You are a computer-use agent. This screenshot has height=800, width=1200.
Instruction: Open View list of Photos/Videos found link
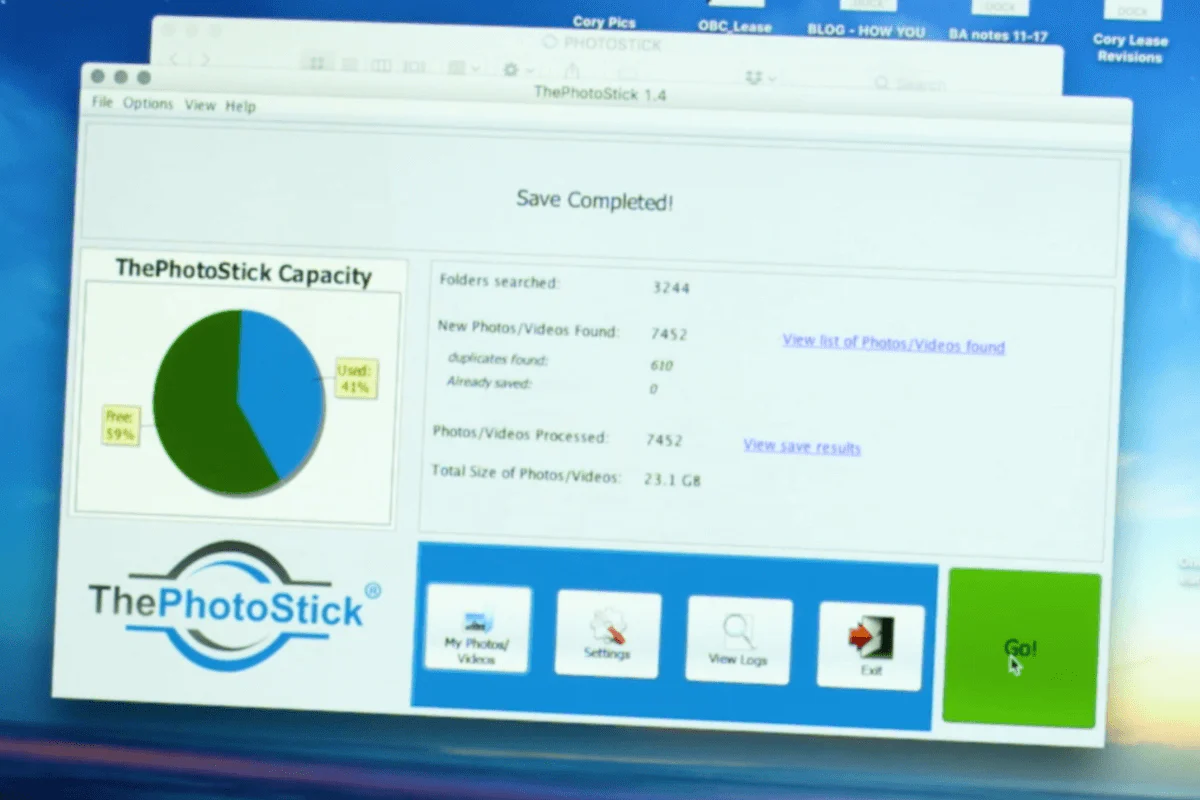pyautogui.click(x=893, y=344)
